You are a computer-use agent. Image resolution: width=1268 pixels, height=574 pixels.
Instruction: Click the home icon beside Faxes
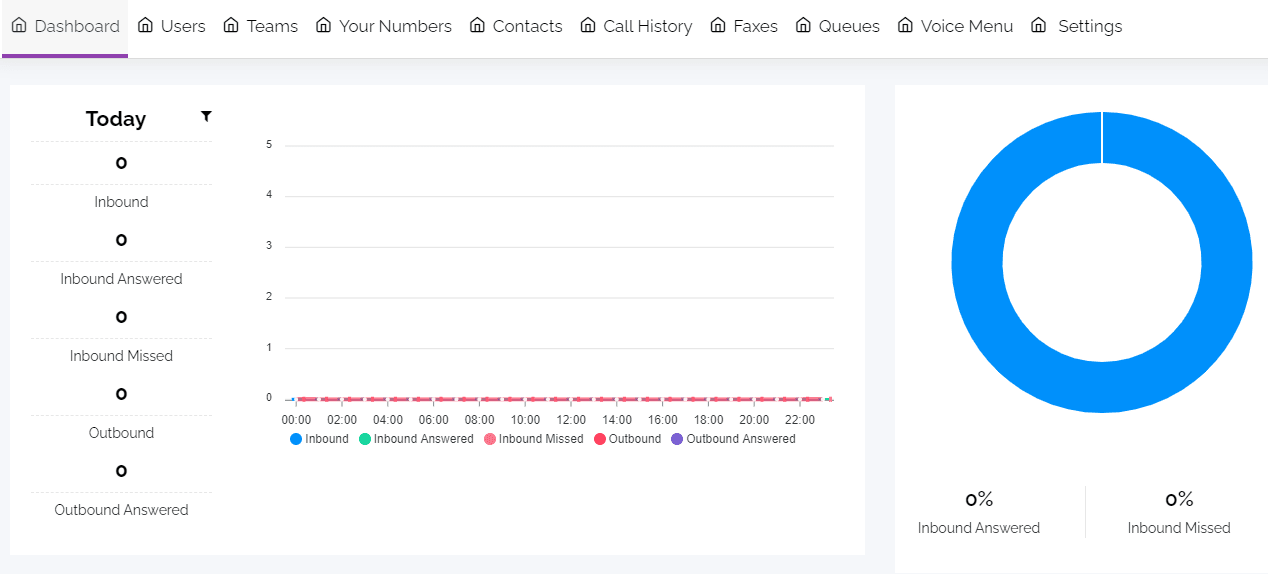718,25
